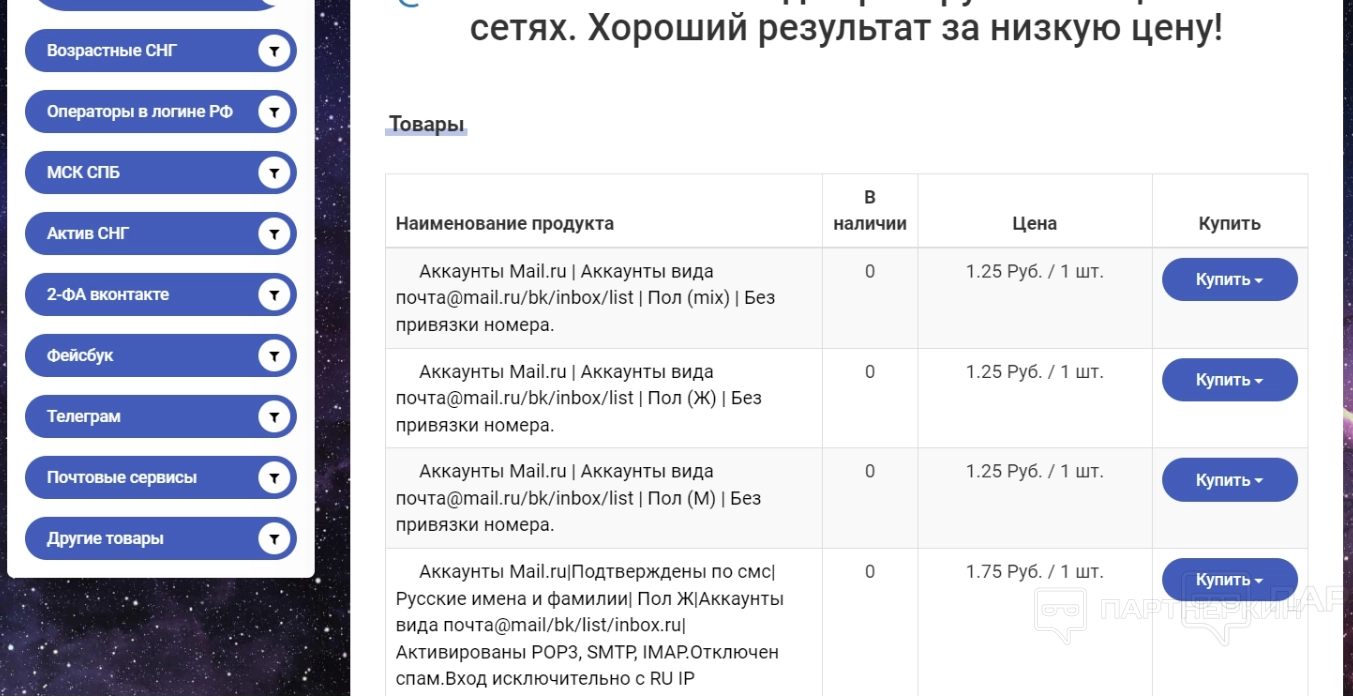Open the Операторы в логине РФ category
Screen dimensions: 1353x697
[160, 111]
